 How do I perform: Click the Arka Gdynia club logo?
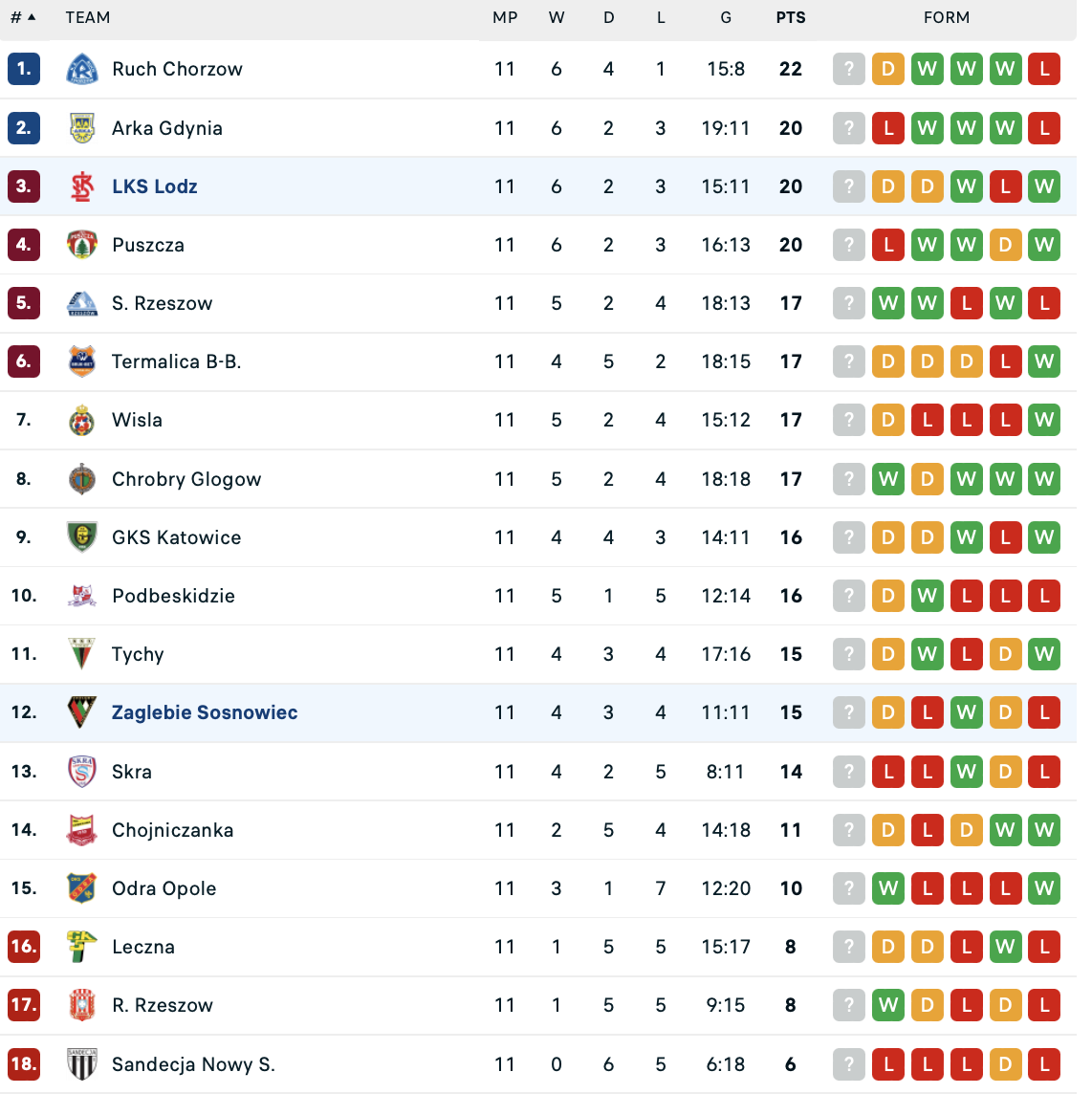pos(82,128)
